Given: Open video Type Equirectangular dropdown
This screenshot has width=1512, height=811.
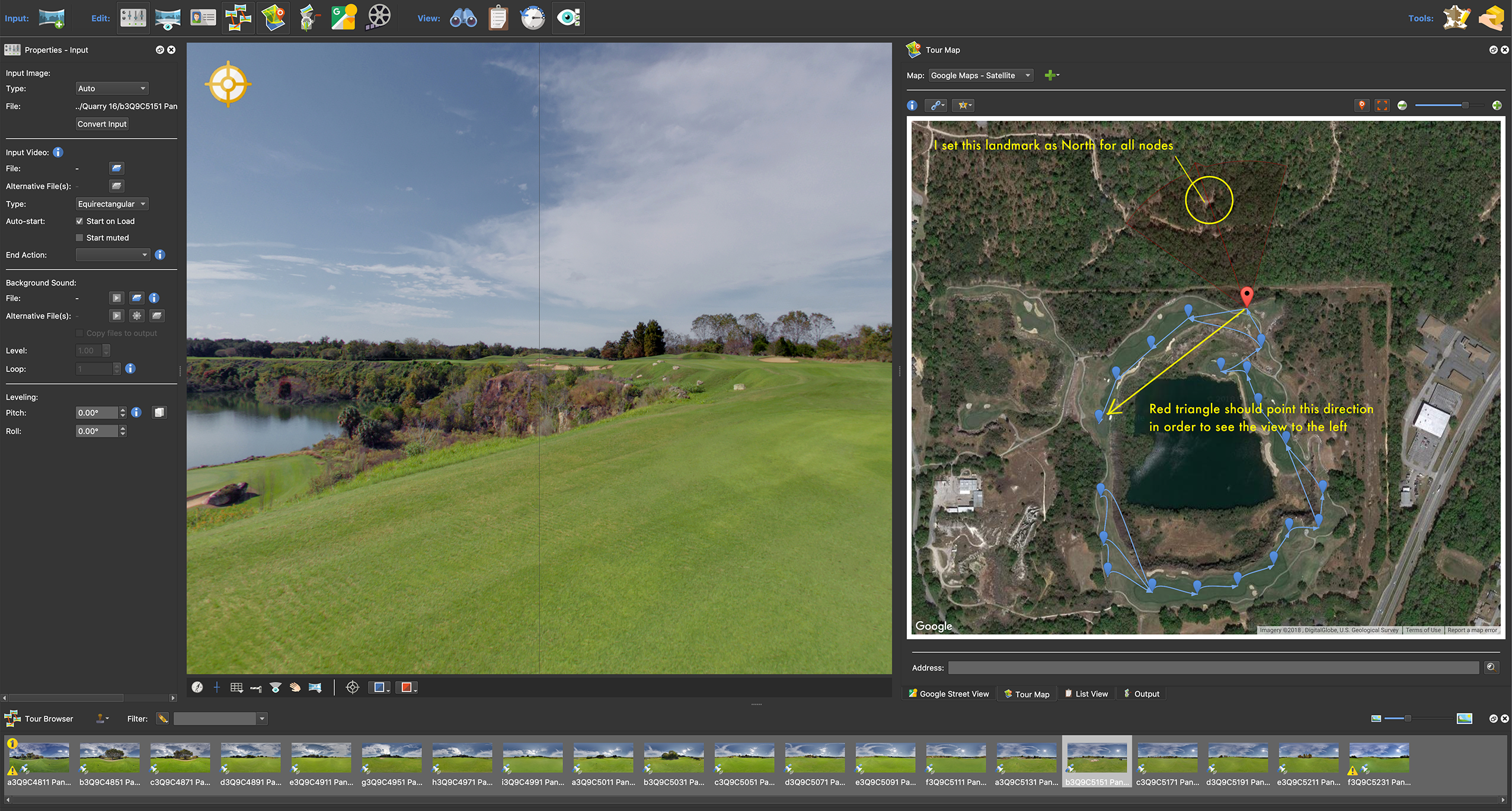Looking at the screenshot, I should click(x=112, y=204).
